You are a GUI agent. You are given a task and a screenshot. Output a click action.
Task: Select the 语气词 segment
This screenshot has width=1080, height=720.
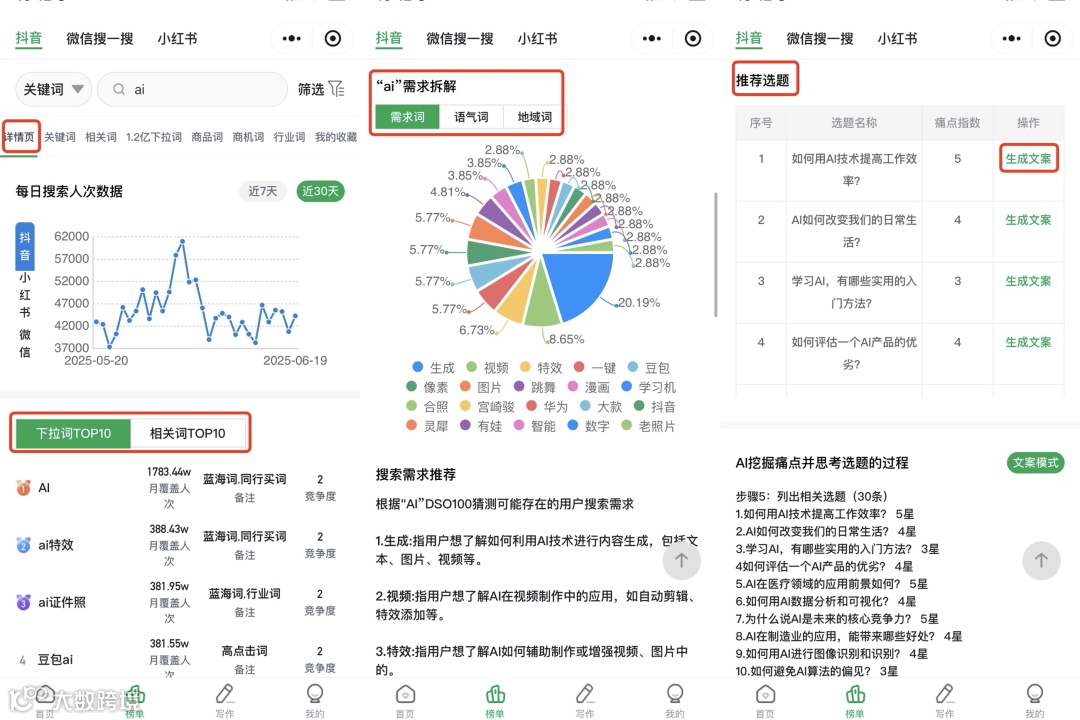point(471,117)
